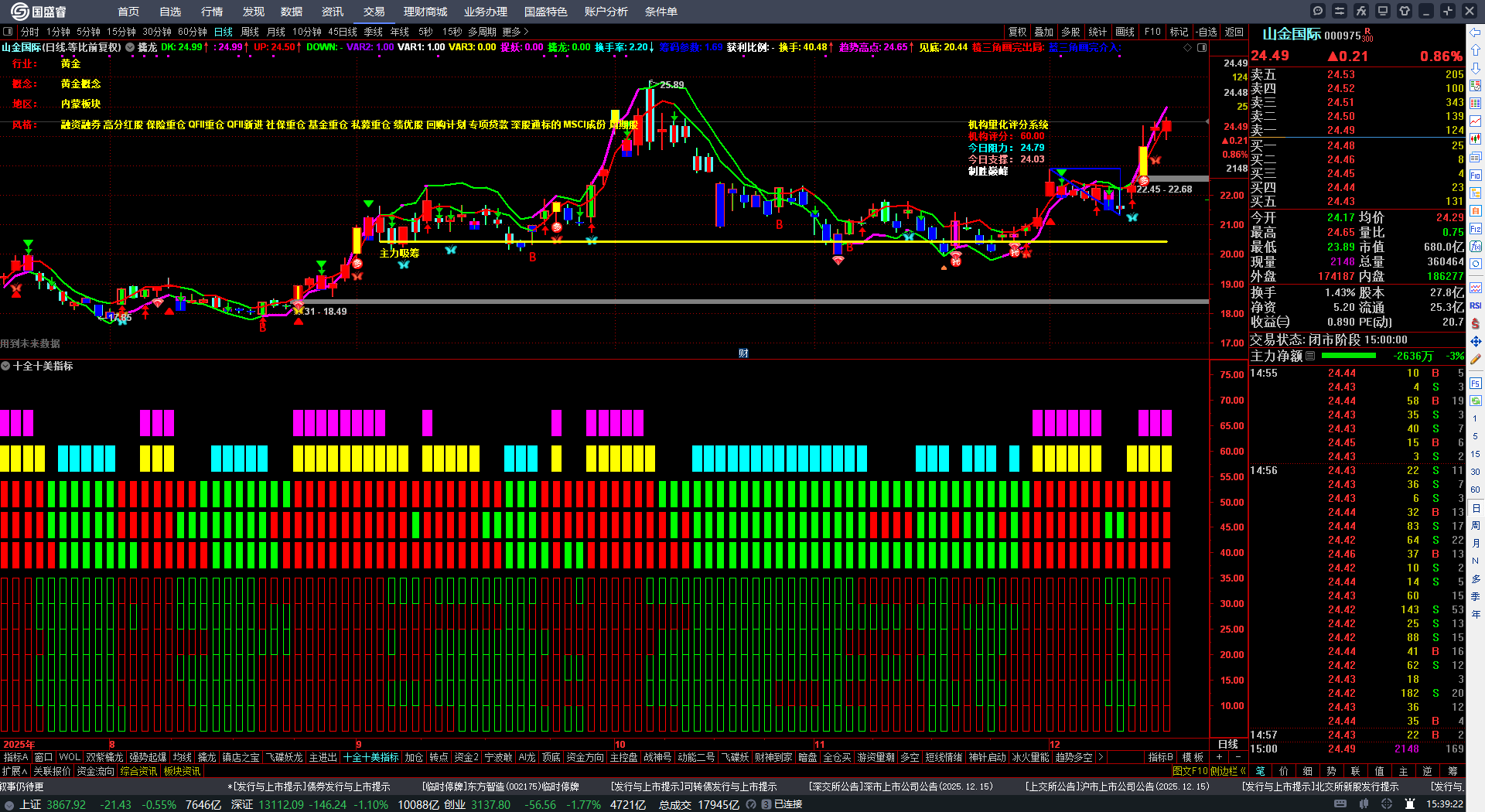The height and width of the screenshot is (812, 1485).
Task: Select the 资金流向 bottom tab
Action: (96, 771)
